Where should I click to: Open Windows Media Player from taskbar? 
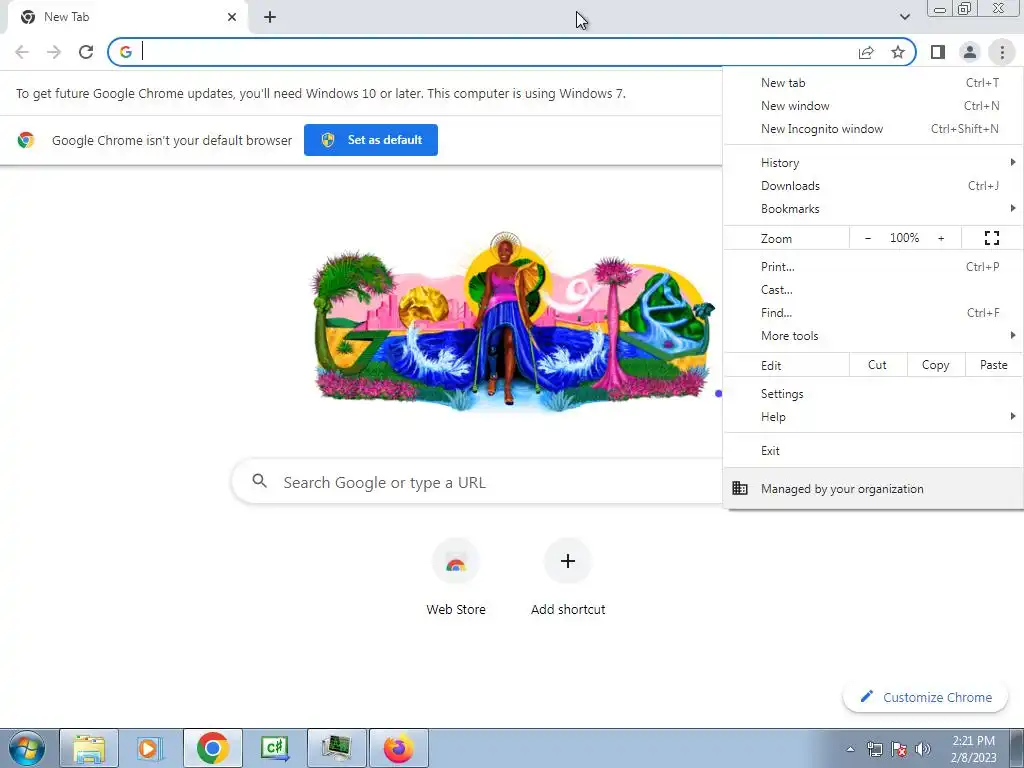coord(150,748)
